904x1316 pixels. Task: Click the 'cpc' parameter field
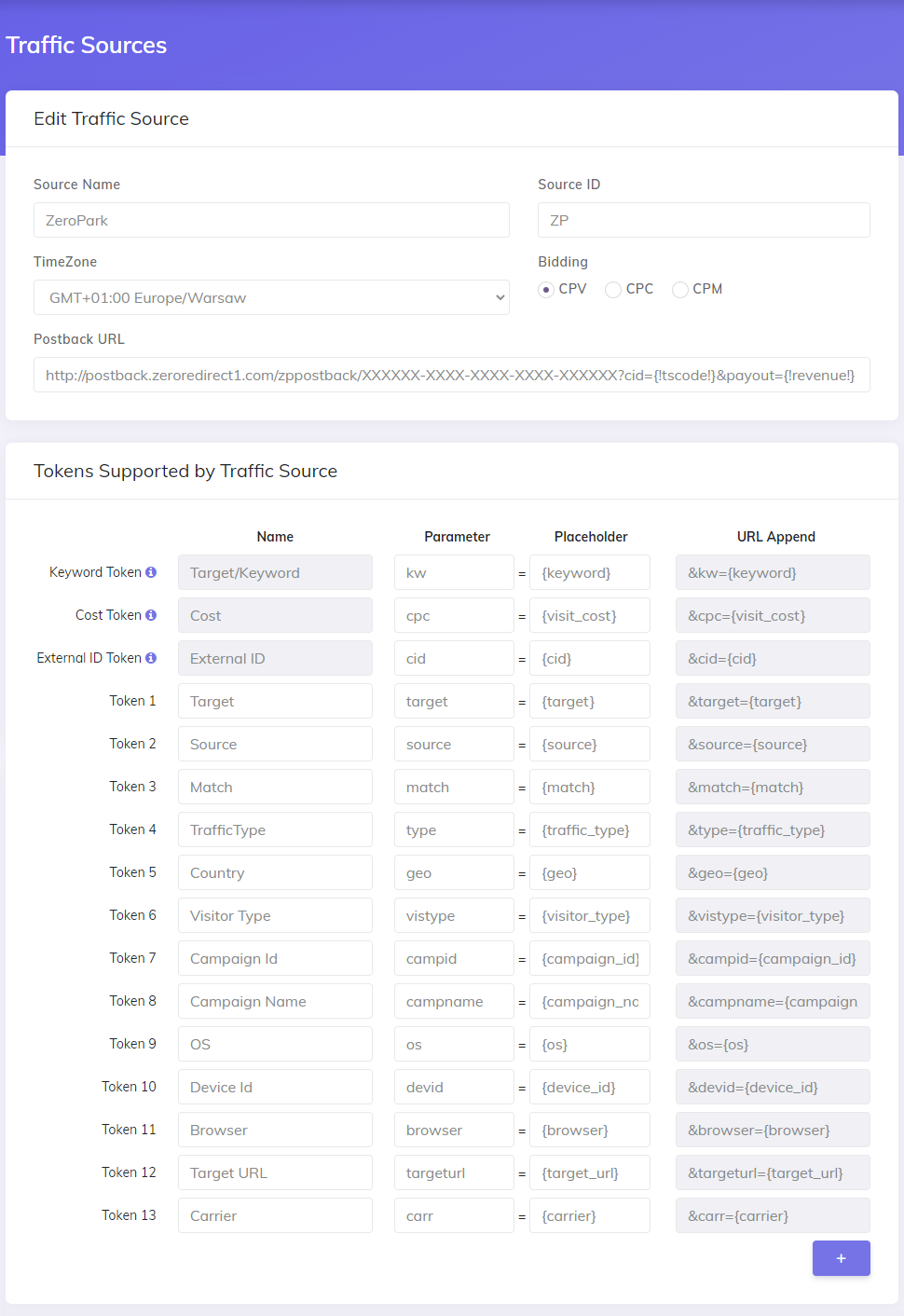pyautogui.click(x=454, y=615)
